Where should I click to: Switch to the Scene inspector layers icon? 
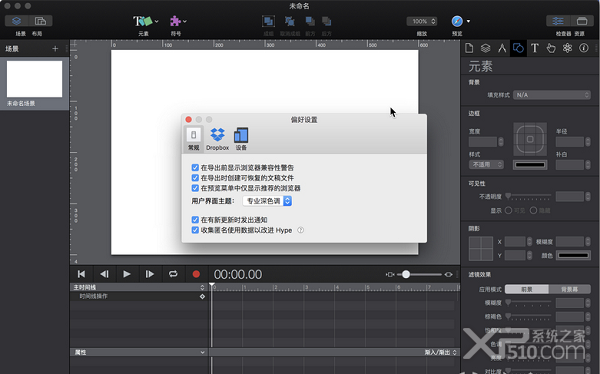[486, 48]
